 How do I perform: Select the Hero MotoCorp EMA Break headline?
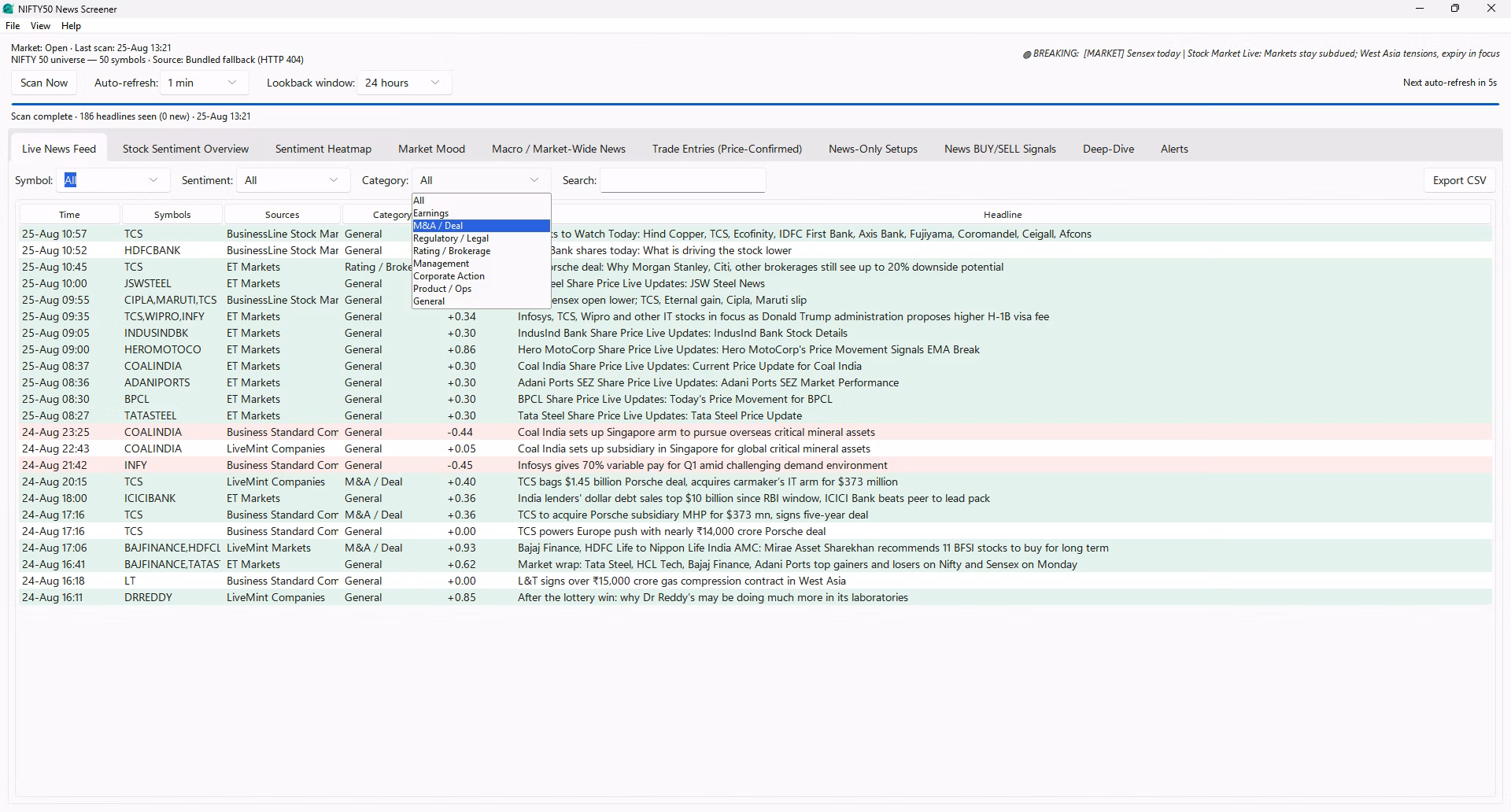pos(748,349)
